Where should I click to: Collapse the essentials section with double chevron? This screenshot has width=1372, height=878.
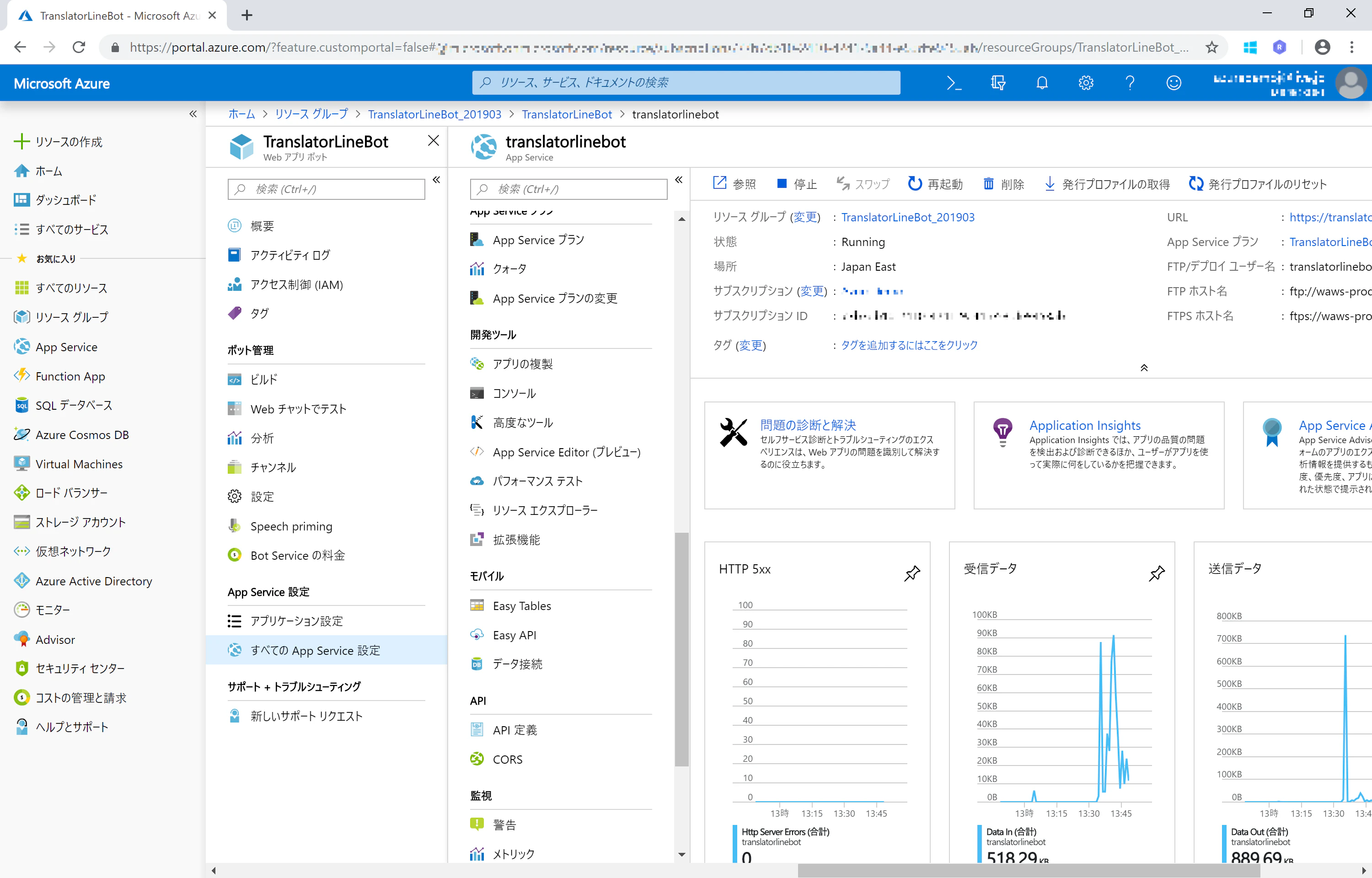(1144, 368)
